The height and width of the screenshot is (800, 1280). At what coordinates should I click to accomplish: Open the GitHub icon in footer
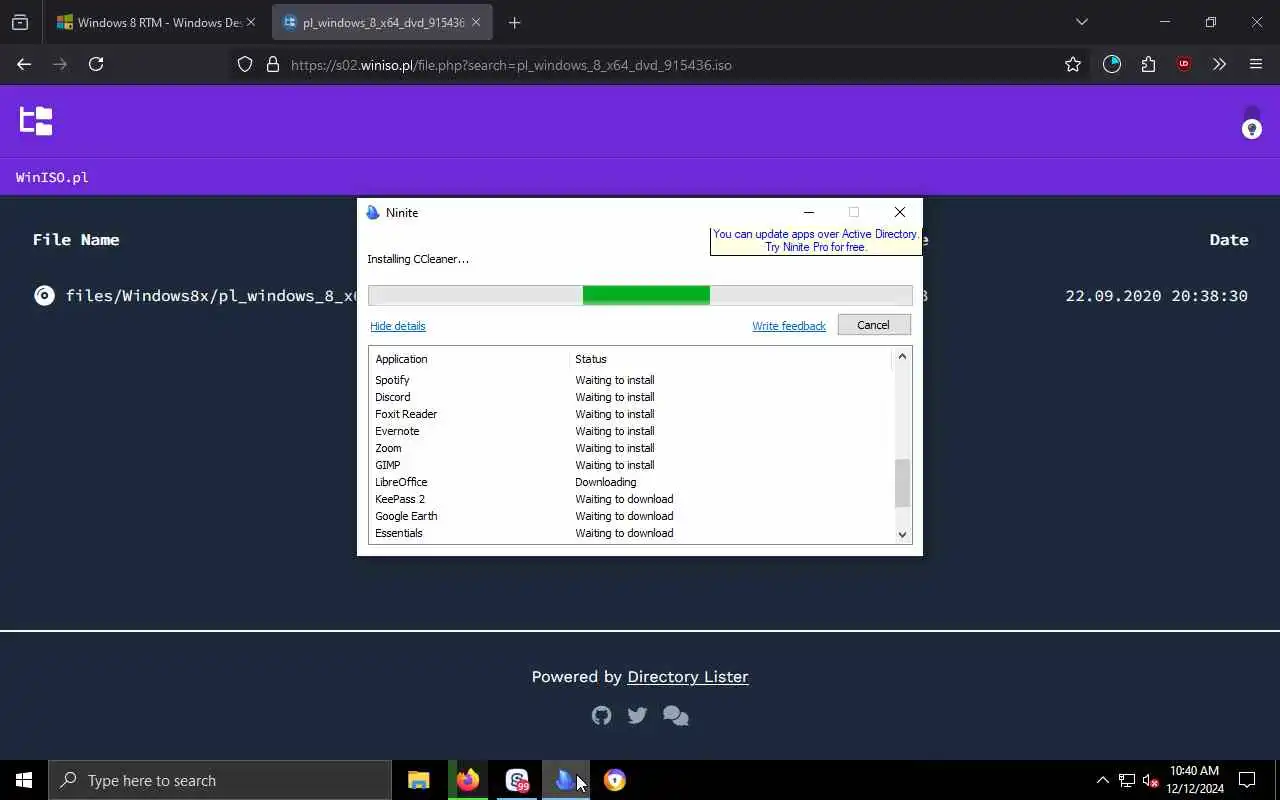601,715
